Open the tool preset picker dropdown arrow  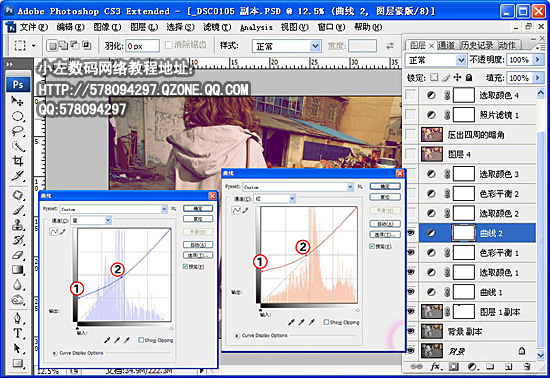coord(34,46)
